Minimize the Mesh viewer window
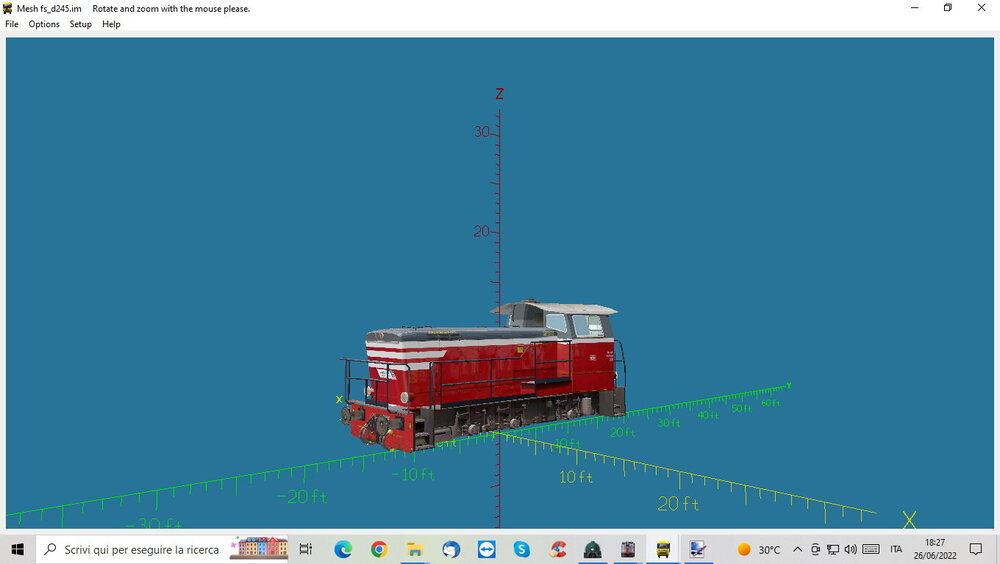 click(915, 8)
